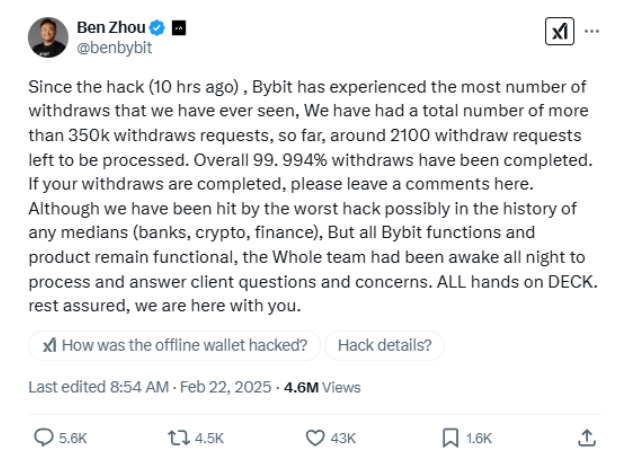The image size is (623, 473).
Task: Like the post with the heart icon
Action: coord(315,438)
